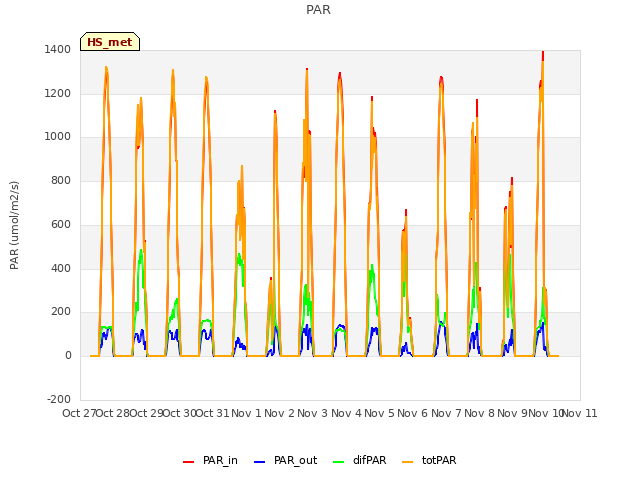640x480 pixels.
Task: Click the 1200 y-axis tick label
Action: coord(58,93)
